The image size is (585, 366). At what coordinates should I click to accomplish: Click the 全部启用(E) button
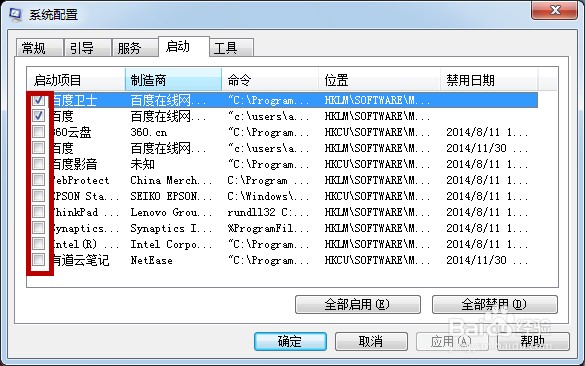[357, 304]
